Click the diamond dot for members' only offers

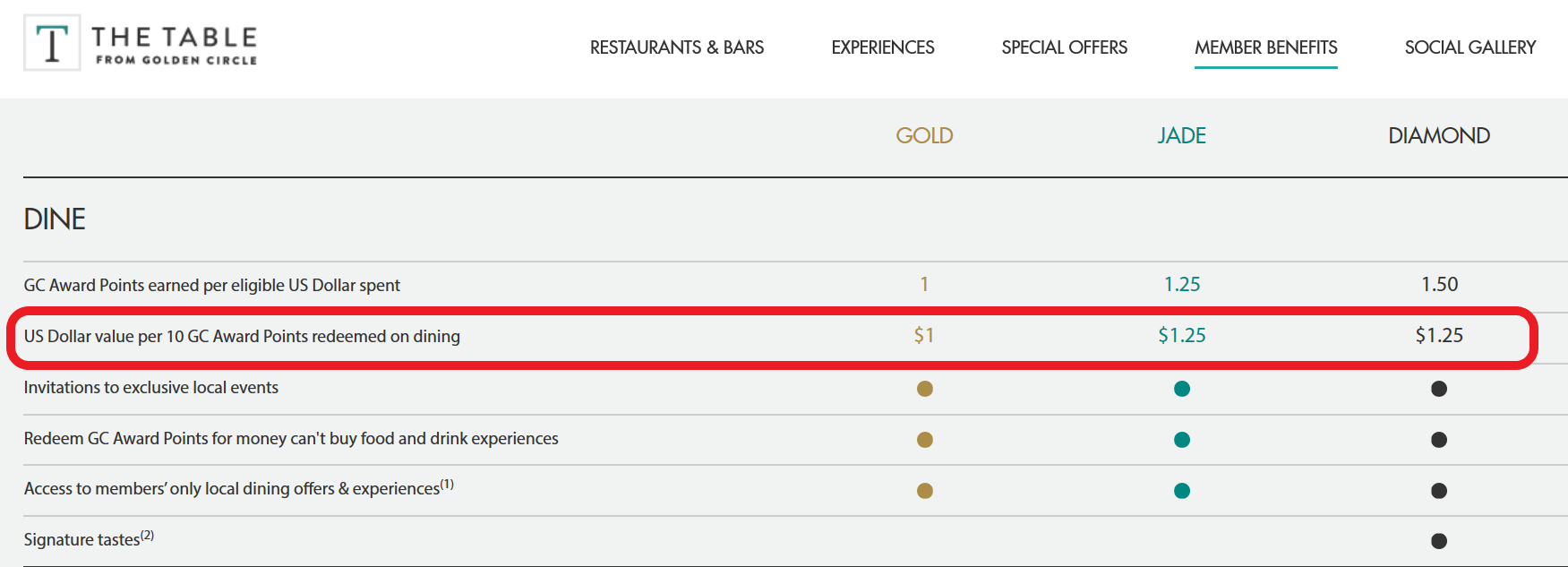click(1439, 491)
